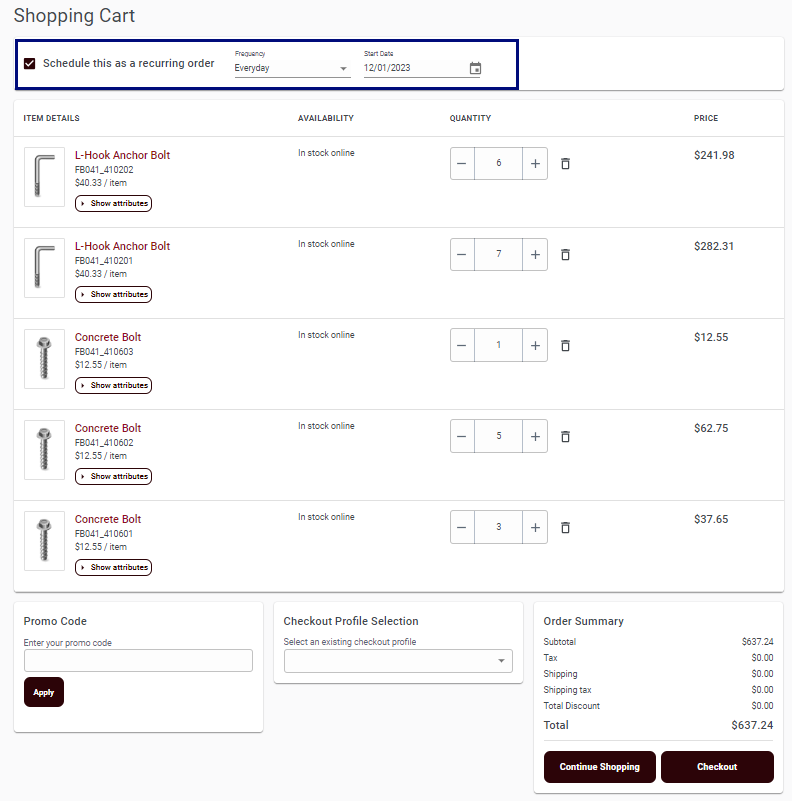The image size is (792, 801).
Task: Expand Show attributes for Concrete Bolt FB041_410601
Action: 113,567
